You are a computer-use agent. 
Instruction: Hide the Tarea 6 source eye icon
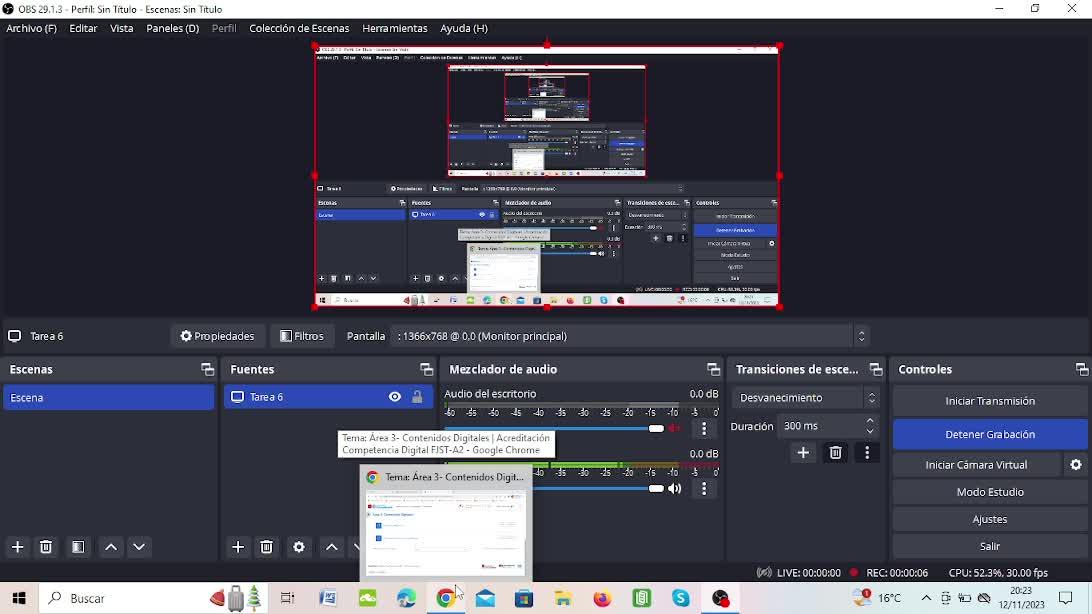pos(395,397)
